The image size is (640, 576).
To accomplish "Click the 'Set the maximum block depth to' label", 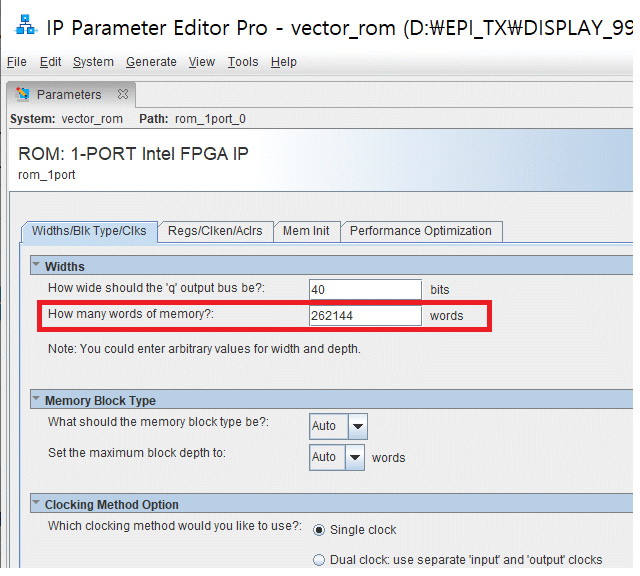I will coord(137,453).
